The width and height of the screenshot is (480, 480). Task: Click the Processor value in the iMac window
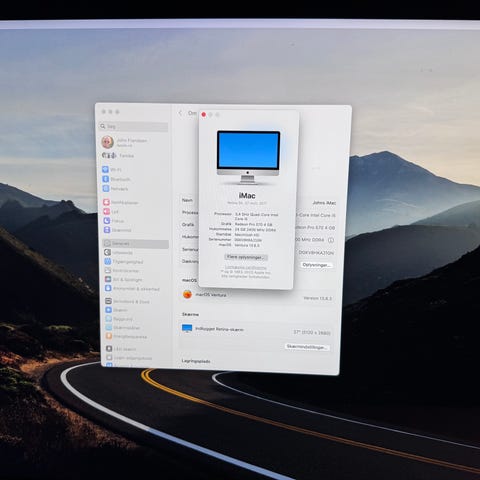pos(257,217)
